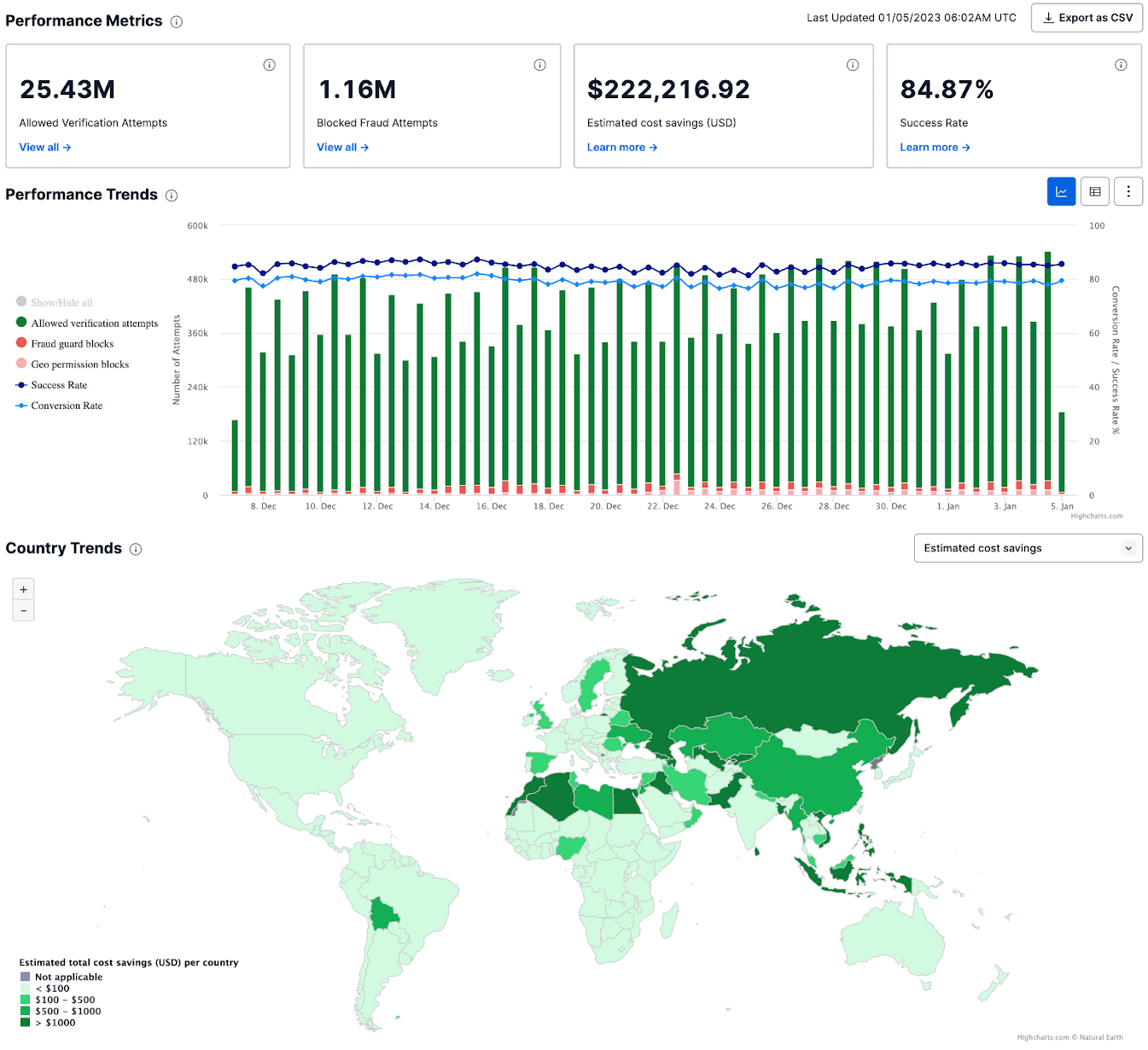Image resolution: width=1148 pixels, height=1050 pixels.
Task: Open the Estimated cost savings dropdown
Action: click(1027, 548)
